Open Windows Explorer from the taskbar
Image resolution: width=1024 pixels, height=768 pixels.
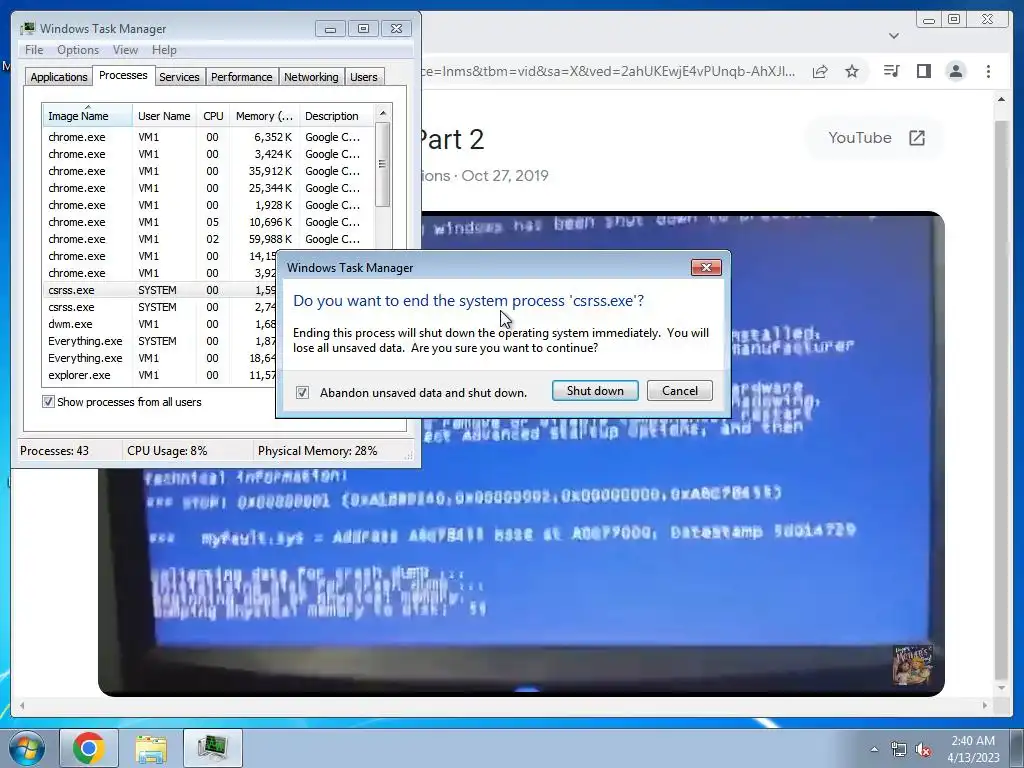click(x=151, y=748)
